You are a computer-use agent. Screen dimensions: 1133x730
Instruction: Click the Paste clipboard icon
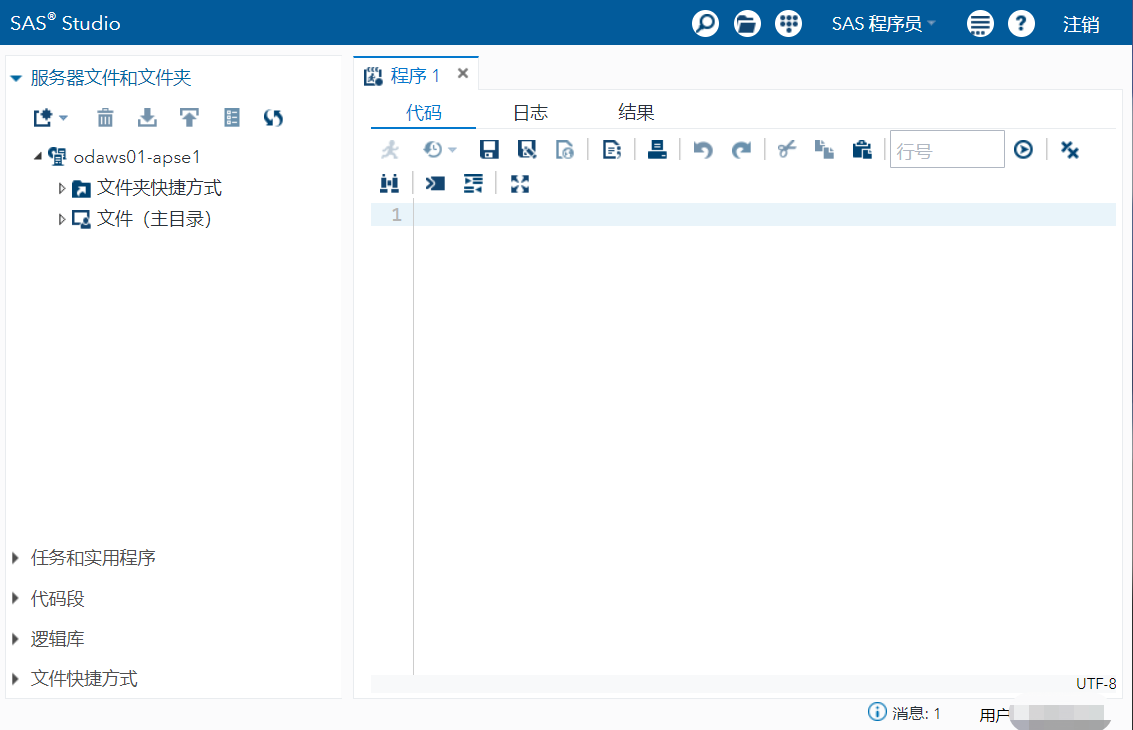point(862,150)
